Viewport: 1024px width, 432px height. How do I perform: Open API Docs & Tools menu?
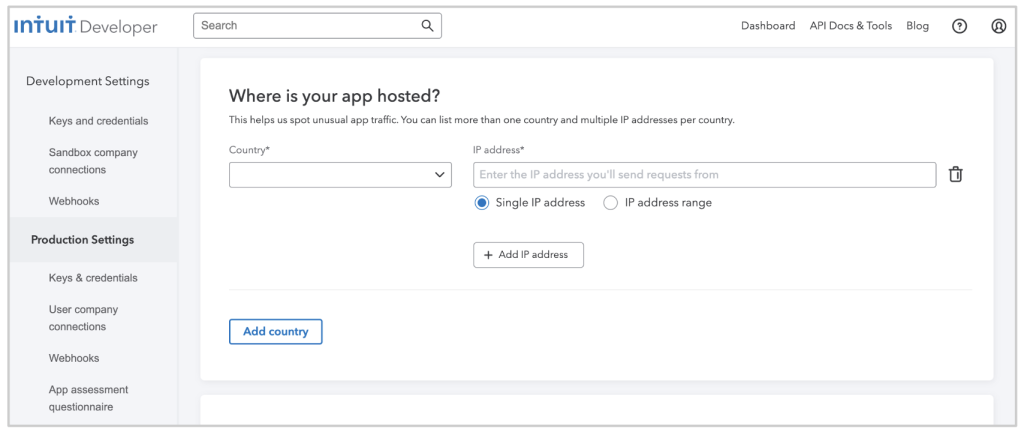tap(851, 26)
